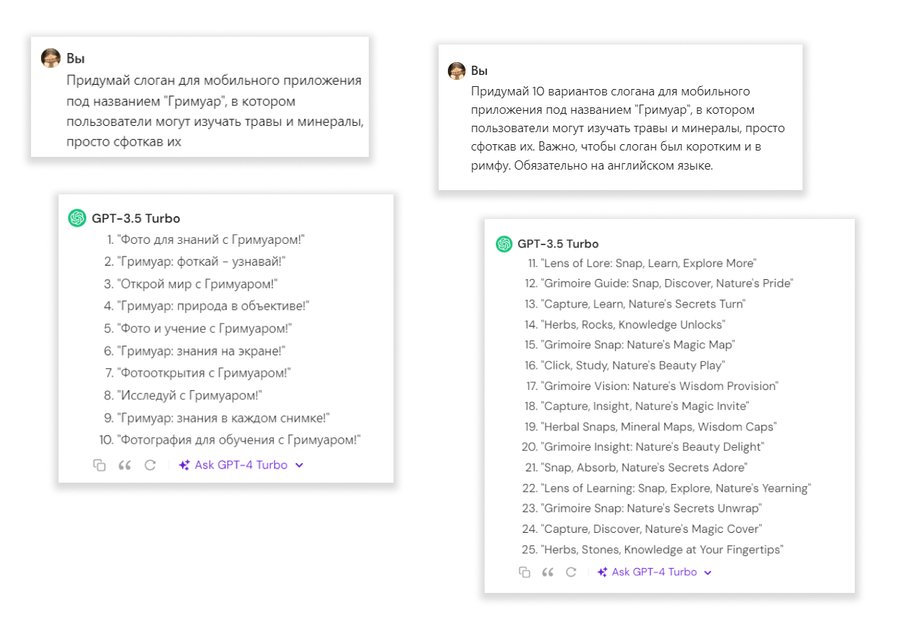The height and width of the screenshot is (636, 900).
Task: Click the left prompt message text
Action: click(214, 111)
